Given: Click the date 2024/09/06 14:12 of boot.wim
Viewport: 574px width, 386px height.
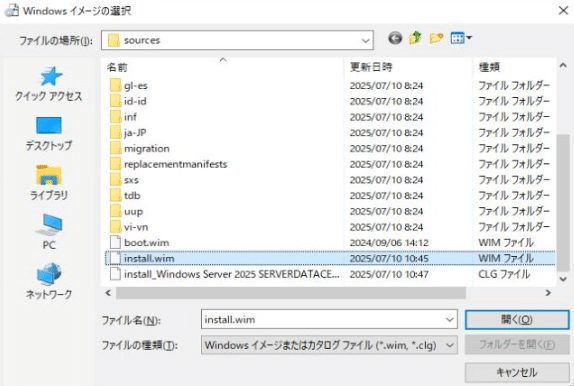Looking at the screenshot, I should (389, 243).
